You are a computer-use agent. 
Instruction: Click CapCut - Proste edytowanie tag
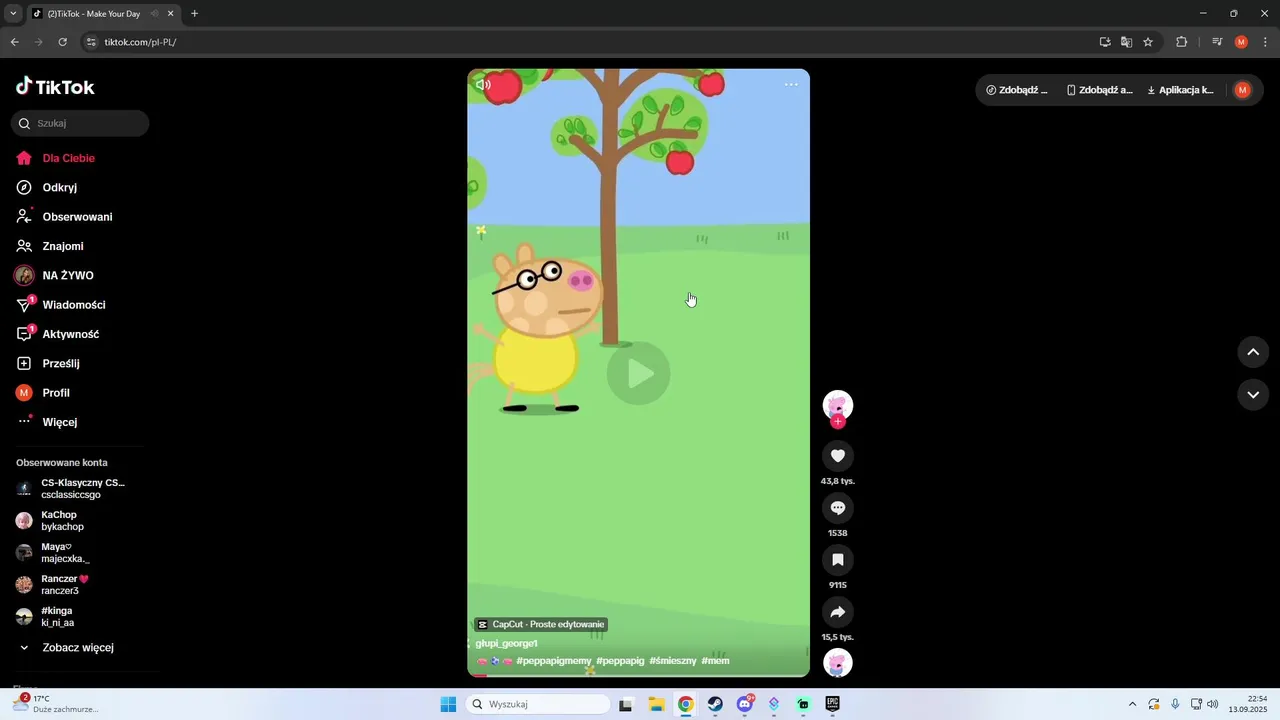(x=540, y=624)
